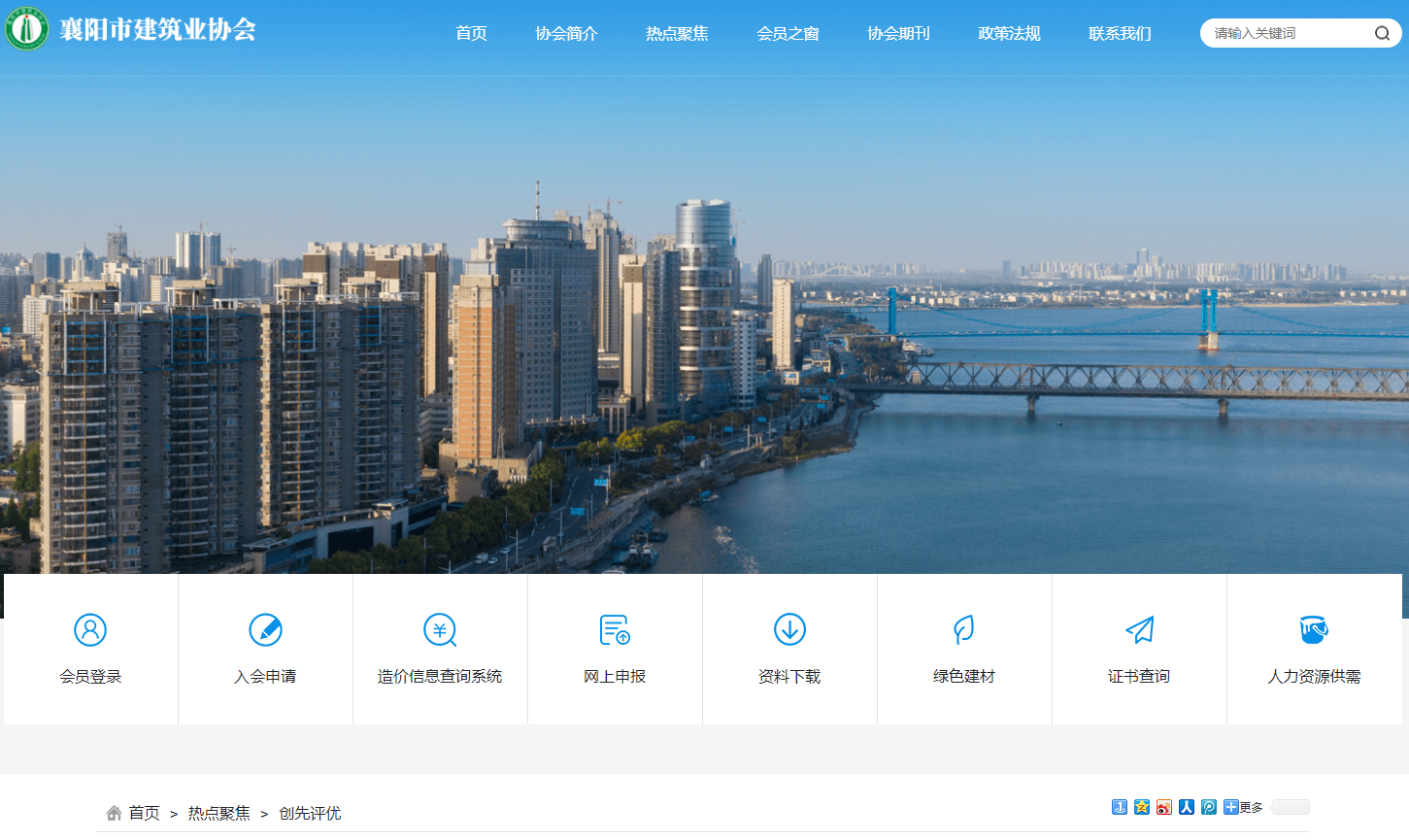Screen dimensions: 1409x840
Task: Open 会员登录 member login icon
Action: [90, 630]
